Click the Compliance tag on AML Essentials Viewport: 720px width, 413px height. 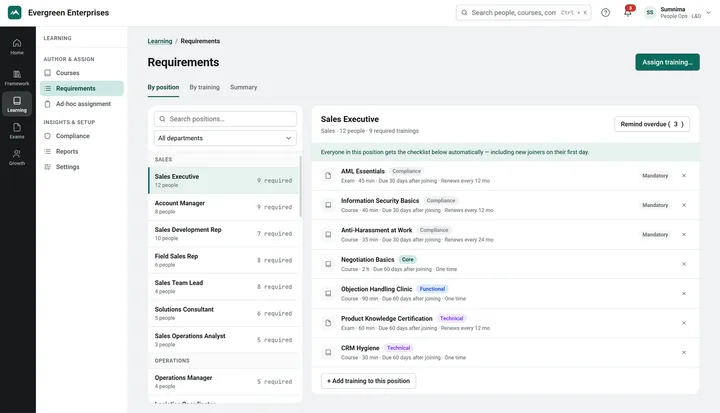[x=406, y=171]
